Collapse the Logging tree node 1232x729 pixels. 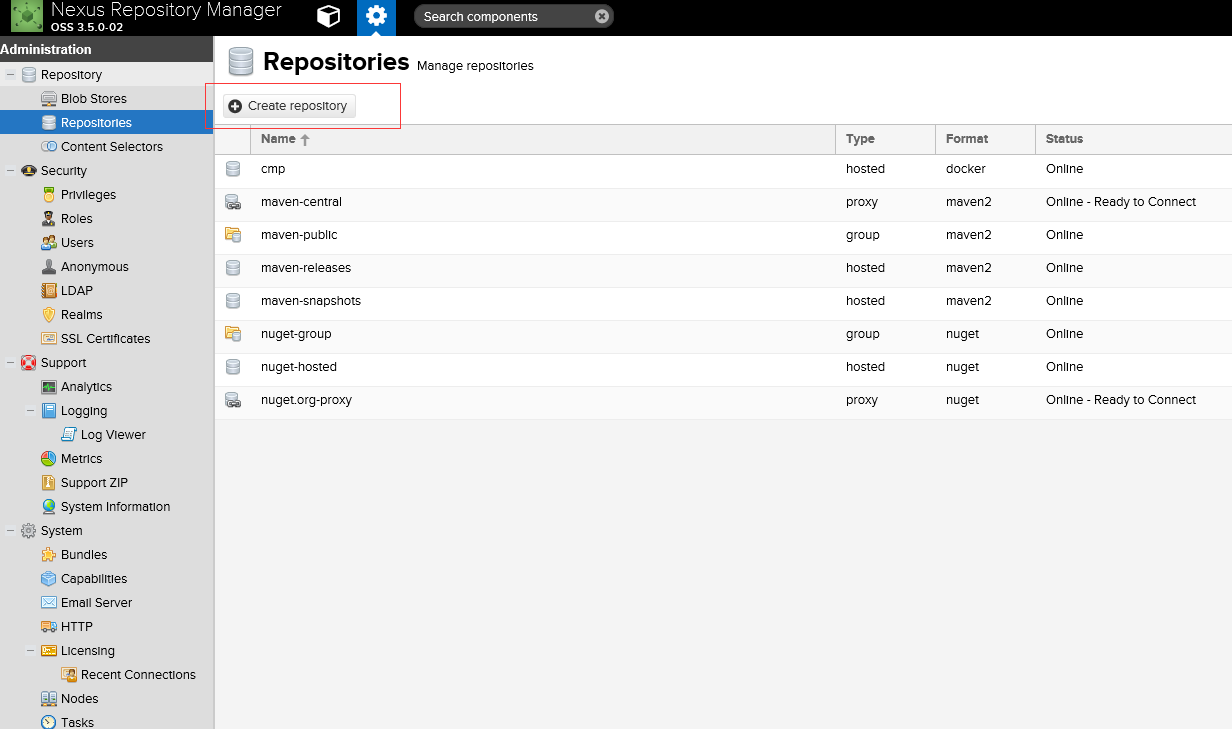[30, 411]
